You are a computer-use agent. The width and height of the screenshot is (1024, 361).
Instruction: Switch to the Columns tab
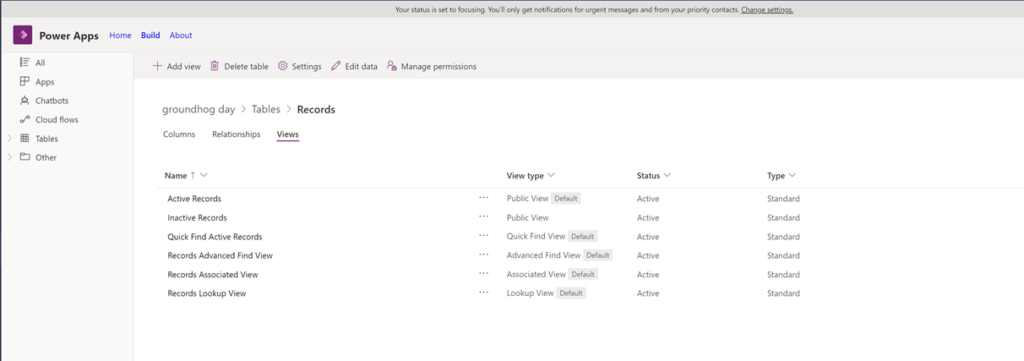pyautogui.click(x=179, y=134)
